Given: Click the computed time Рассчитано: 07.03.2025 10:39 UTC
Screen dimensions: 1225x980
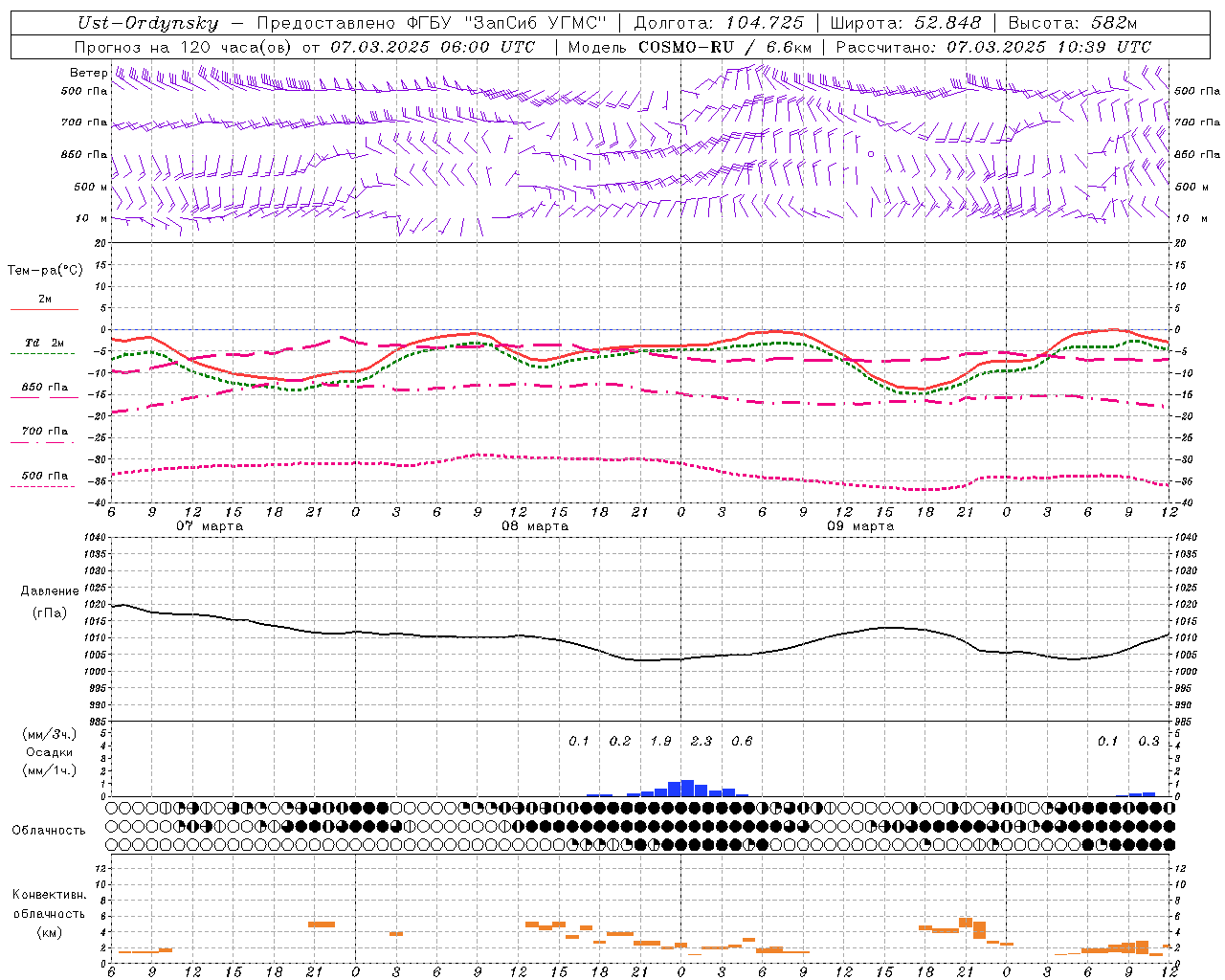Looking at the screenshot, I should point(993,47).
